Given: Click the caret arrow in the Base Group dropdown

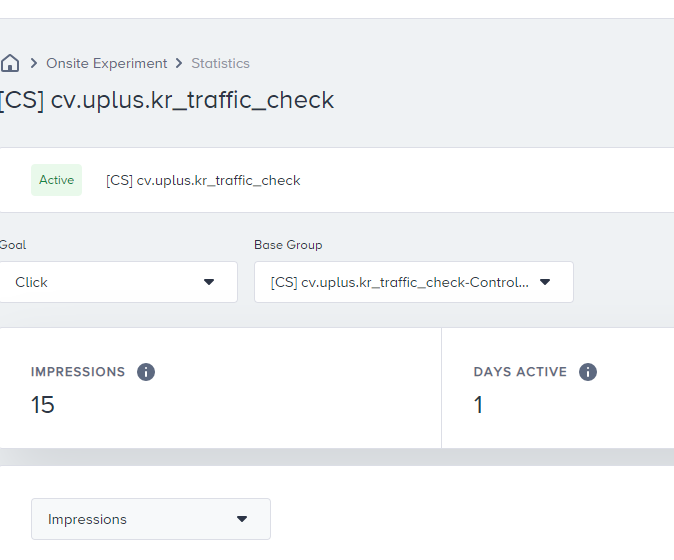Looking at the screenshot, I should (545, 282).
